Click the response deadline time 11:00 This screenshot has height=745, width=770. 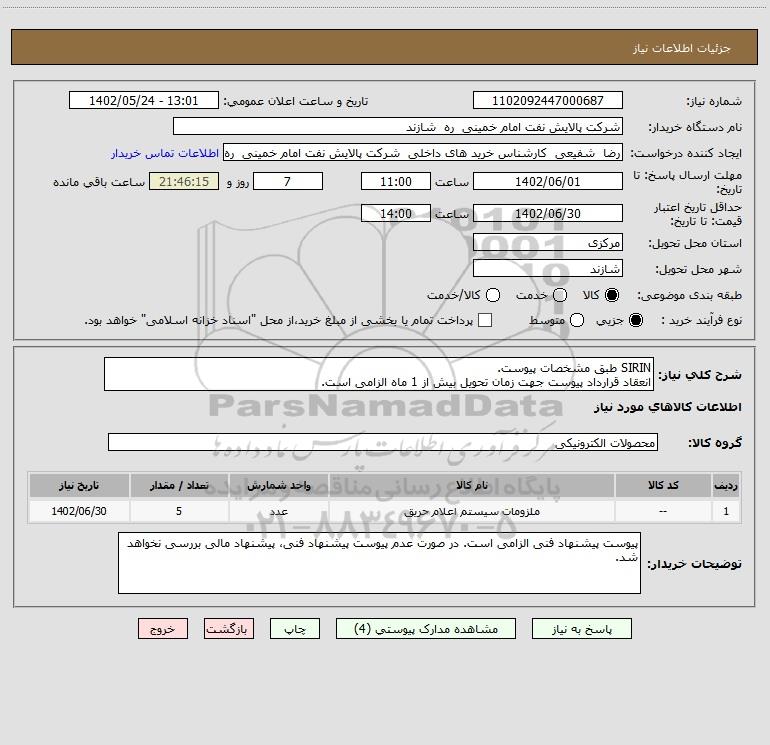(396, 181)
